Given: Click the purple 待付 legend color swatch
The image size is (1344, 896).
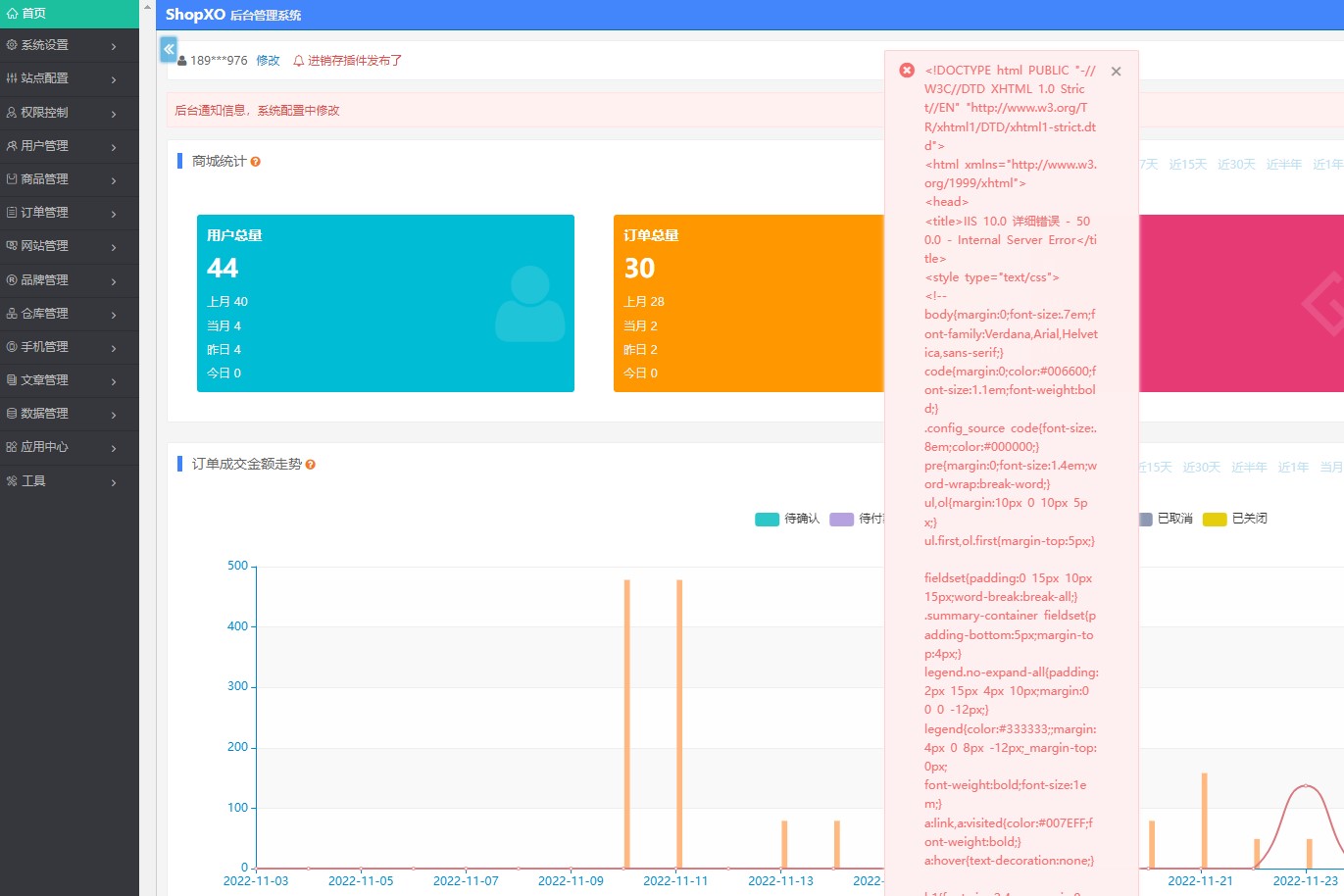Looking at the screenshot, I should coord(841,520).
